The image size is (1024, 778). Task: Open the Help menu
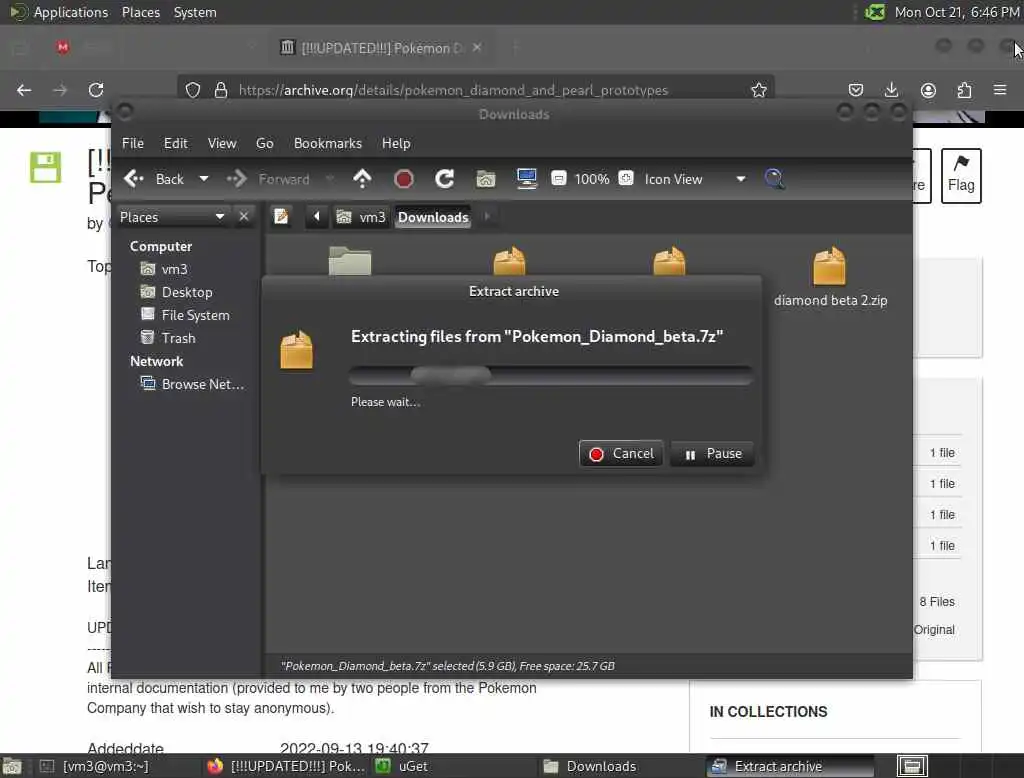coord(396,143)
